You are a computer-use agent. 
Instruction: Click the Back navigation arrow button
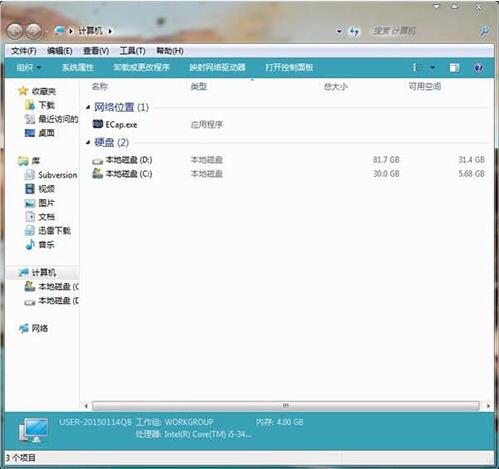[15, 31]
